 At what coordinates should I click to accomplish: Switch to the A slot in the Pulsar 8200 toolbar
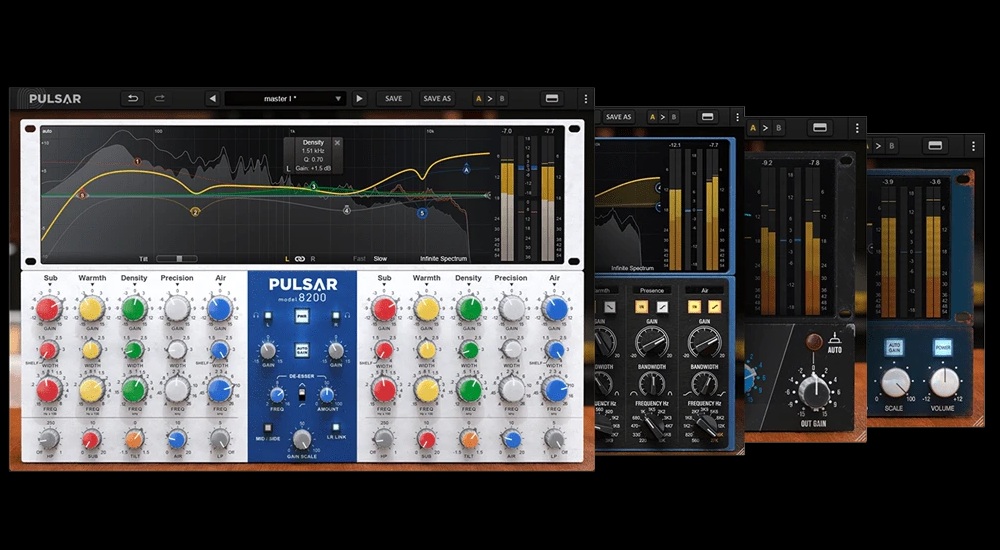(478, 99)
